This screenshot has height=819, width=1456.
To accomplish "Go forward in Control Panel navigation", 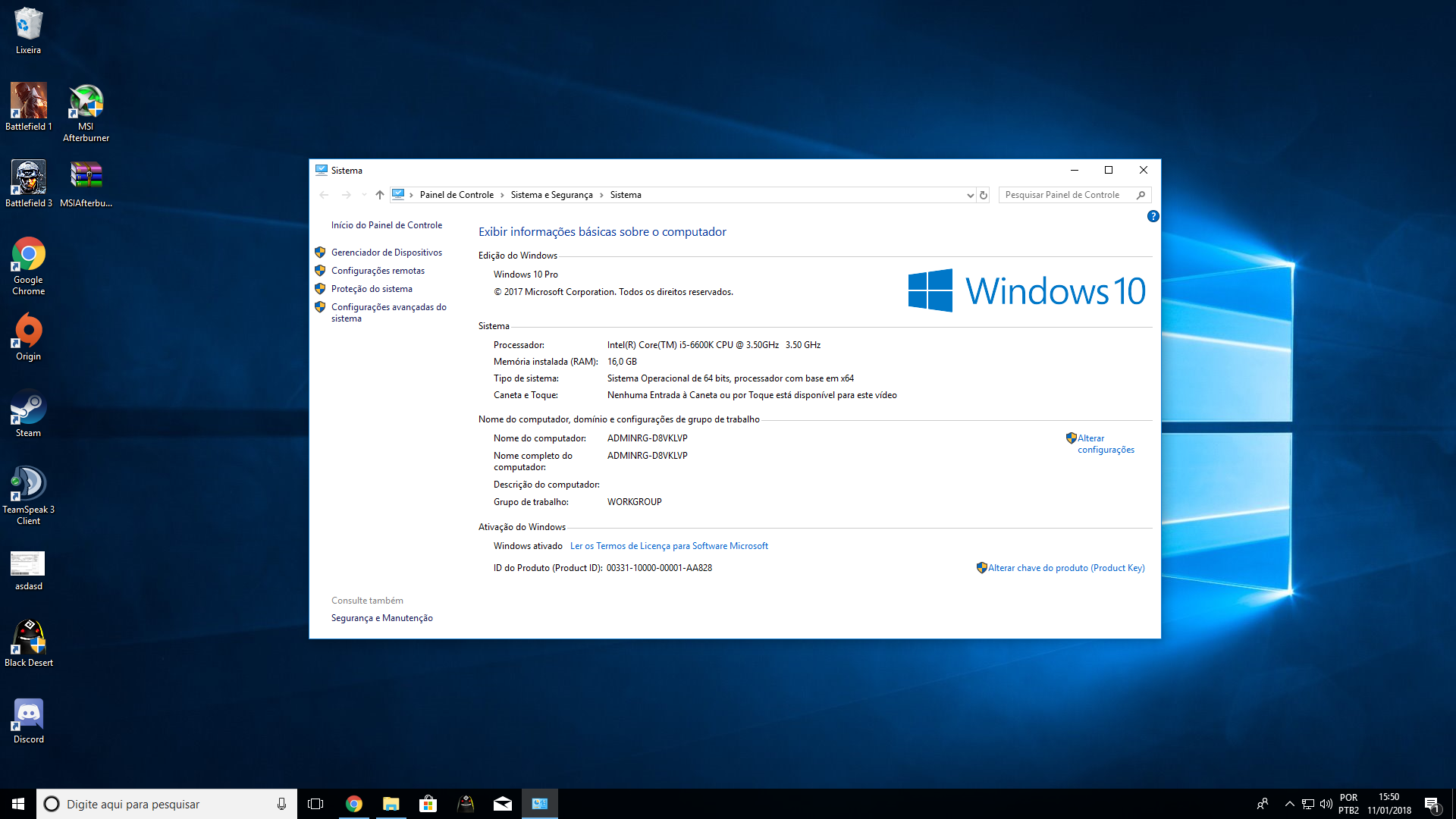I will pos(347,195).
